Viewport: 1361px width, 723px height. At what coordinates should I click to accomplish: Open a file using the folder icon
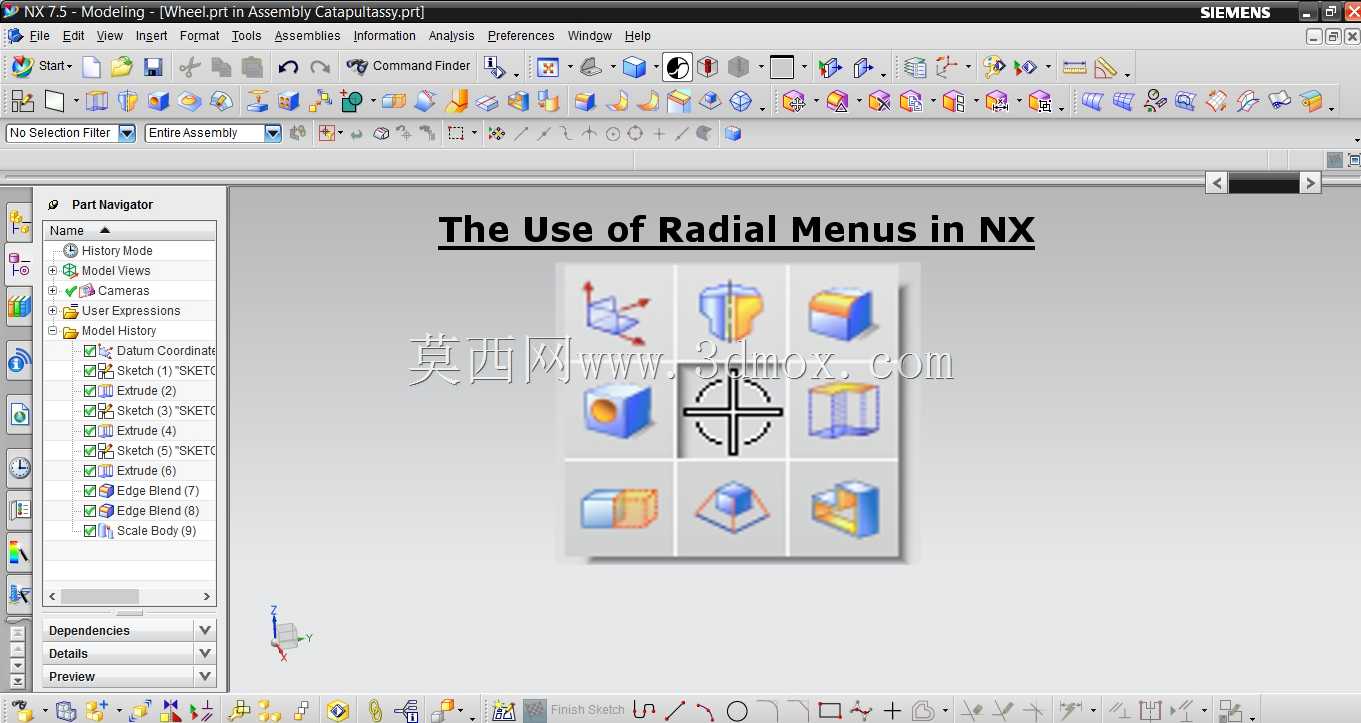(x=122, y=67)
